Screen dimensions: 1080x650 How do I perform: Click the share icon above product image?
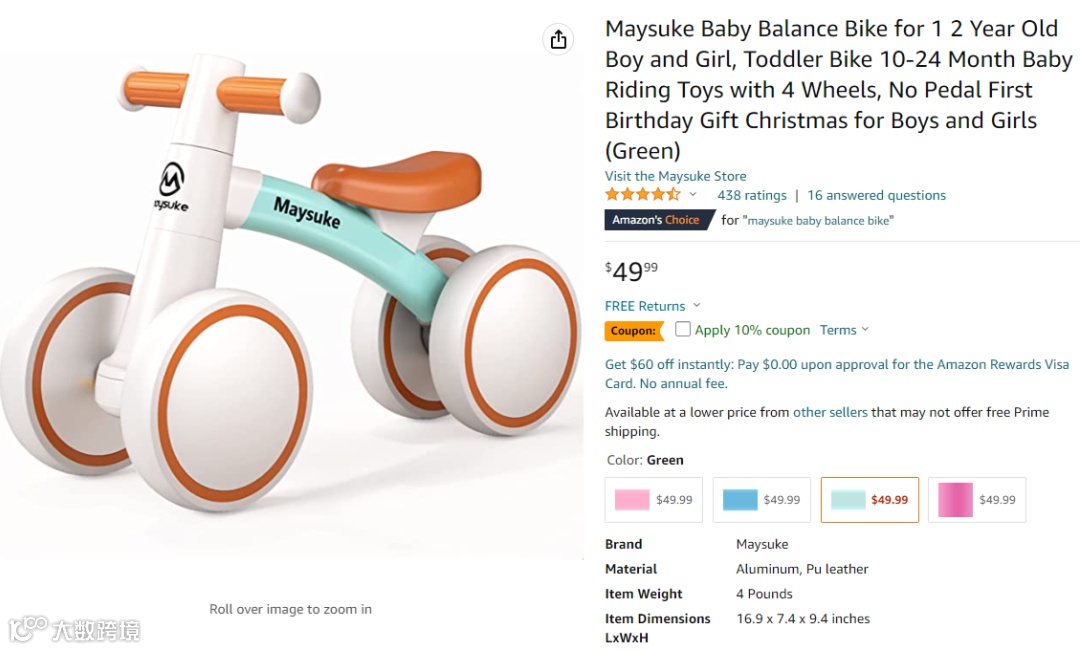[x=558, y=39]
